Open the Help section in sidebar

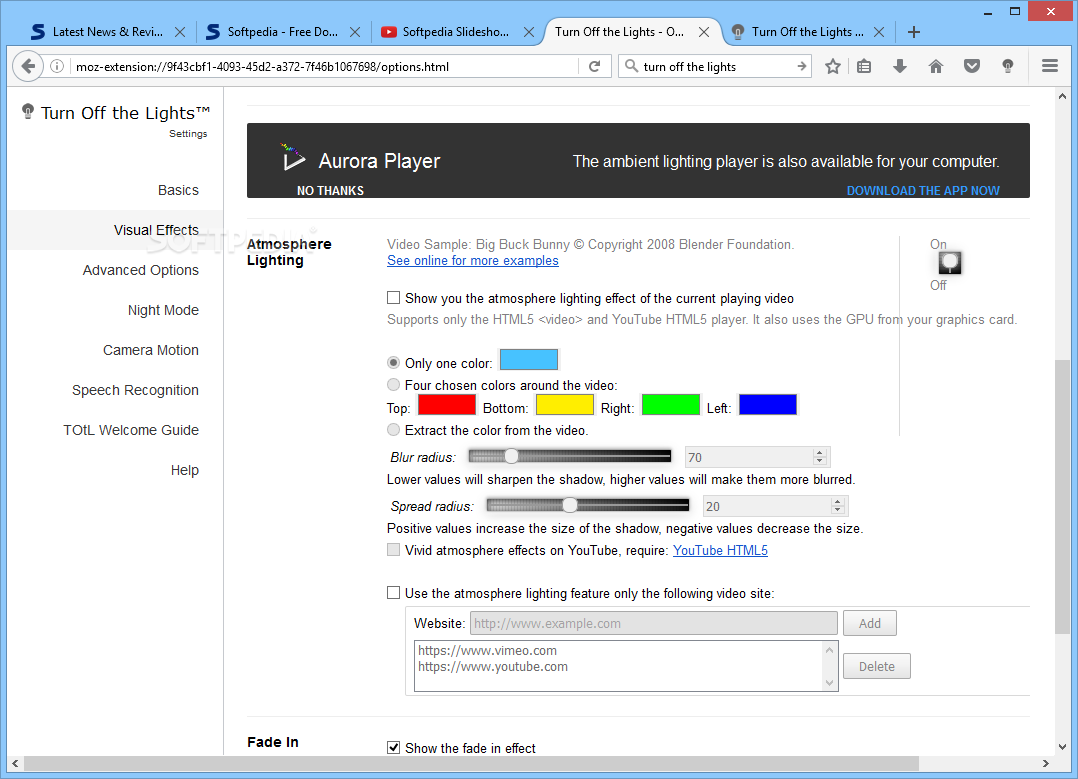point(184,470)
